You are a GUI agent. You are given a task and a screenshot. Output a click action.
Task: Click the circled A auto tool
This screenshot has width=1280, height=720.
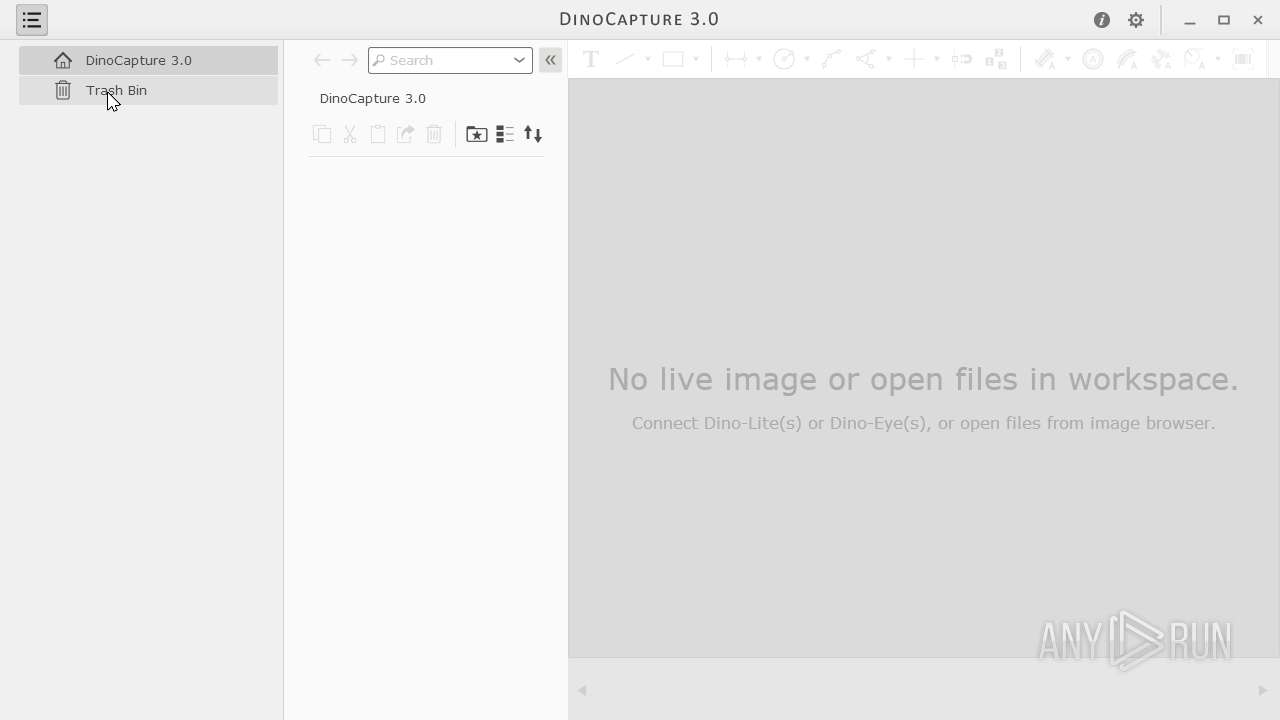tap(1093, 59)
